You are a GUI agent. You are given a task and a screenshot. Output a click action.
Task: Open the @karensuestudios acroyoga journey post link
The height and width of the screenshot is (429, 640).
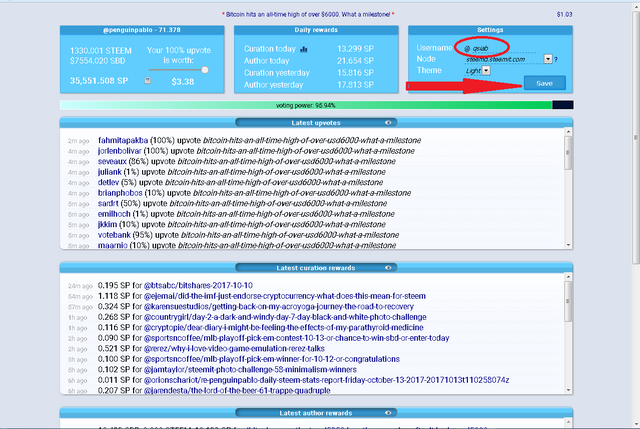tap(278, 307)
